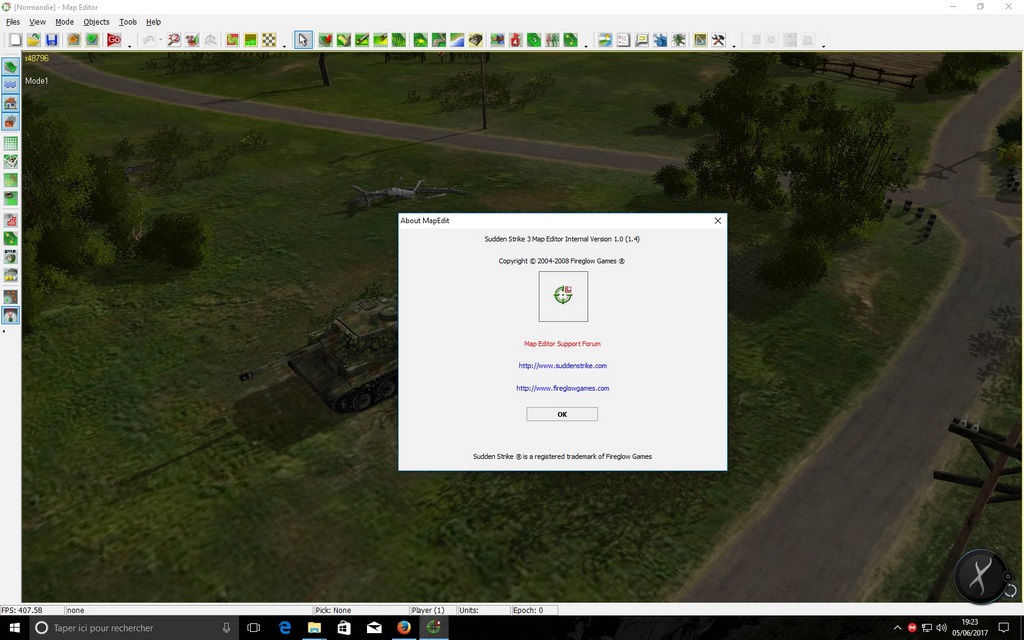Launch Firefox from the taskbar
The width and height of the screenshot is (1024, 640).
(404, 628)
